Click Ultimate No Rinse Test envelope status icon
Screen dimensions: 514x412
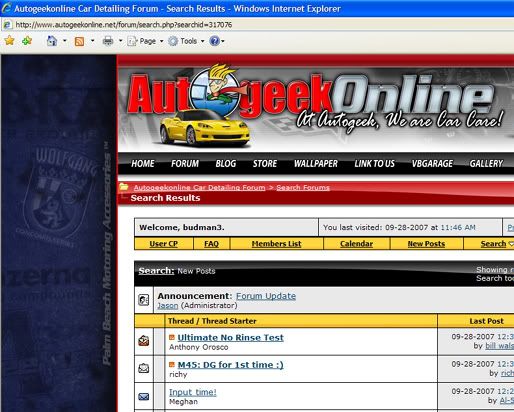point(144,340)
